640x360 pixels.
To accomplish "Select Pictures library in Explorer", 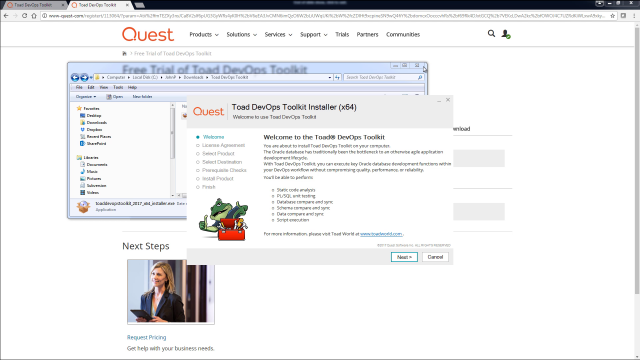I will 91,178.
